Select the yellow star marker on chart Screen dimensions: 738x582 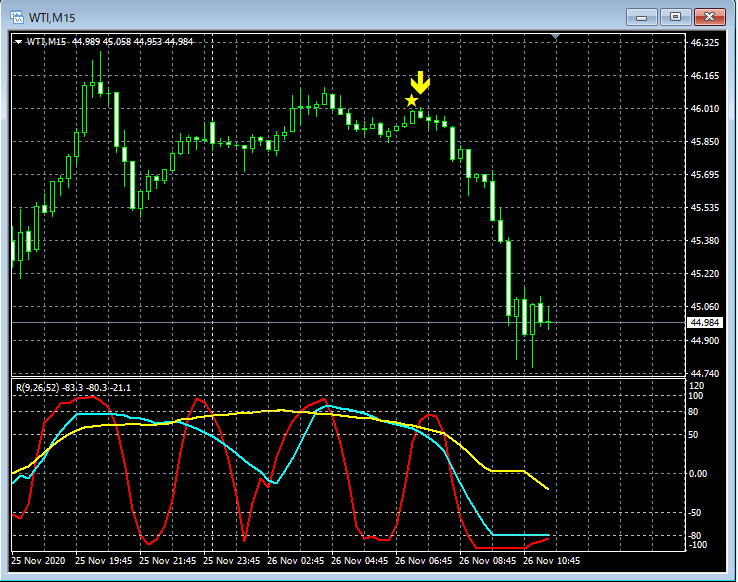pyautogui.click(x=412, y=101)
